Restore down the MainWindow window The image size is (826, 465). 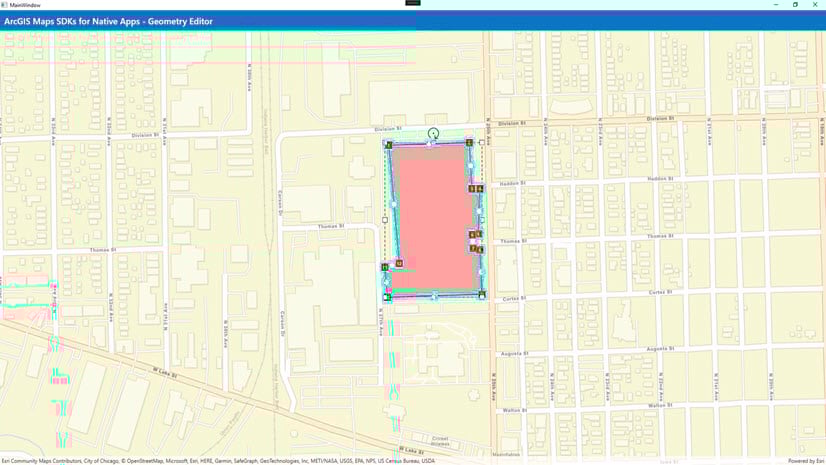pyautogui.click(x=795, y=5)
